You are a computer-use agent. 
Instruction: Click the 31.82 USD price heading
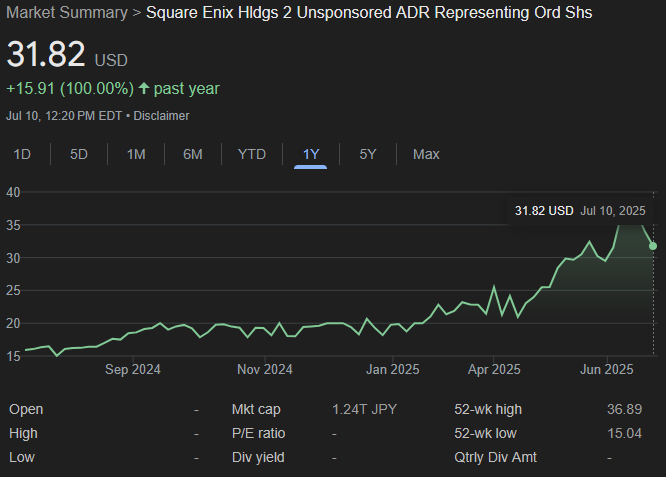point(67,54)
